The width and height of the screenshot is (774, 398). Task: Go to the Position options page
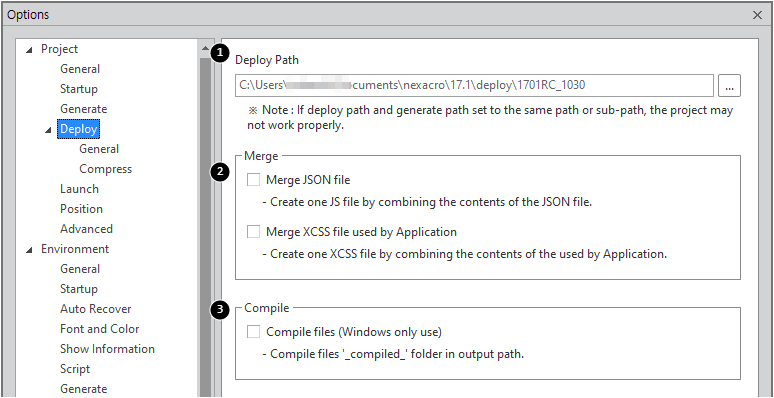81,209
